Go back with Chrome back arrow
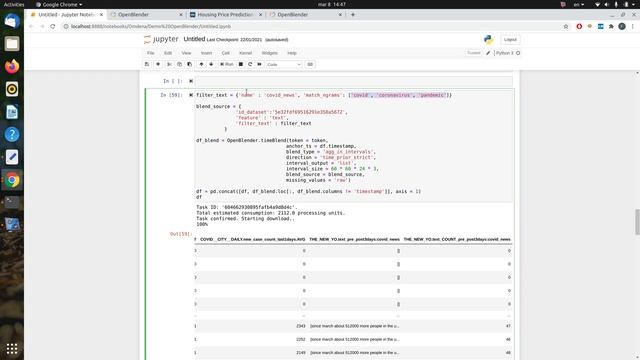Image resolution: width=640 pixels, height=360 pixels. pyautogui.click(x=31, y=26)
